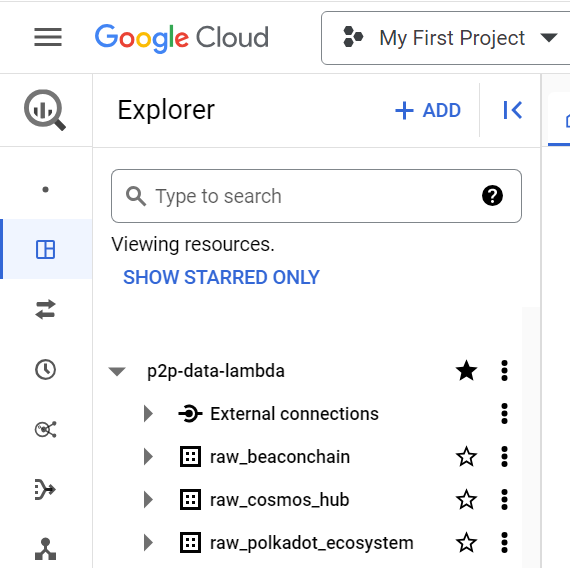
Task: Star the raw_cosmos_hub dataset
Action: coord(466,500)
